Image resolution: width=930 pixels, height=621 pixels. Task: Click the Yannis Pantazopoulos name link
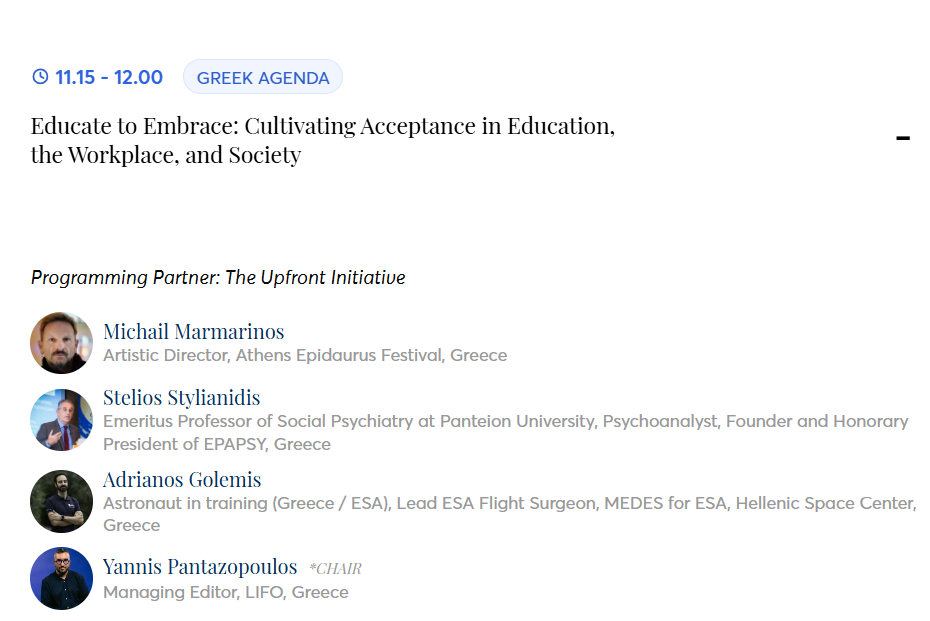pos(200,567)
